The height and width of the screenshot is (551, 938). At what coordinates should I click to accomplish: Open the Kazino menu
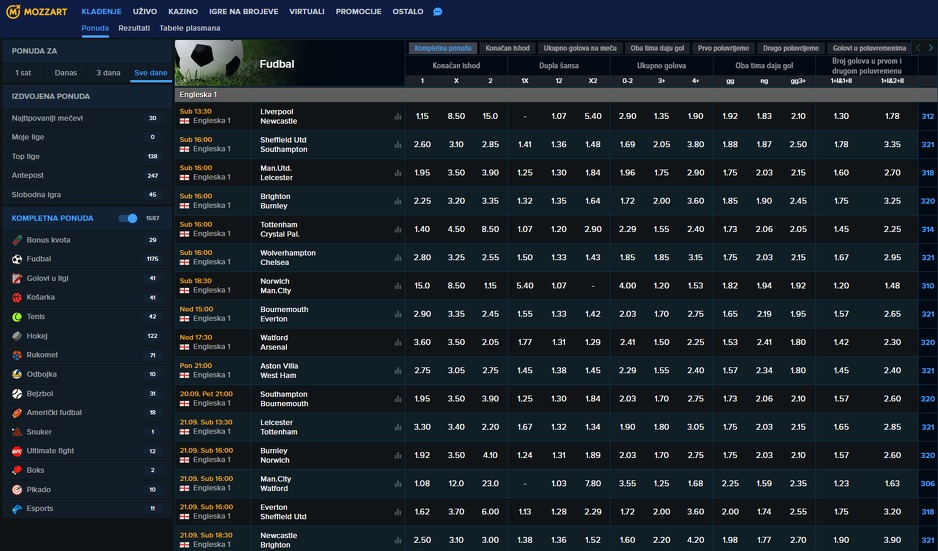pyautogui.click(x=183, y=11)
